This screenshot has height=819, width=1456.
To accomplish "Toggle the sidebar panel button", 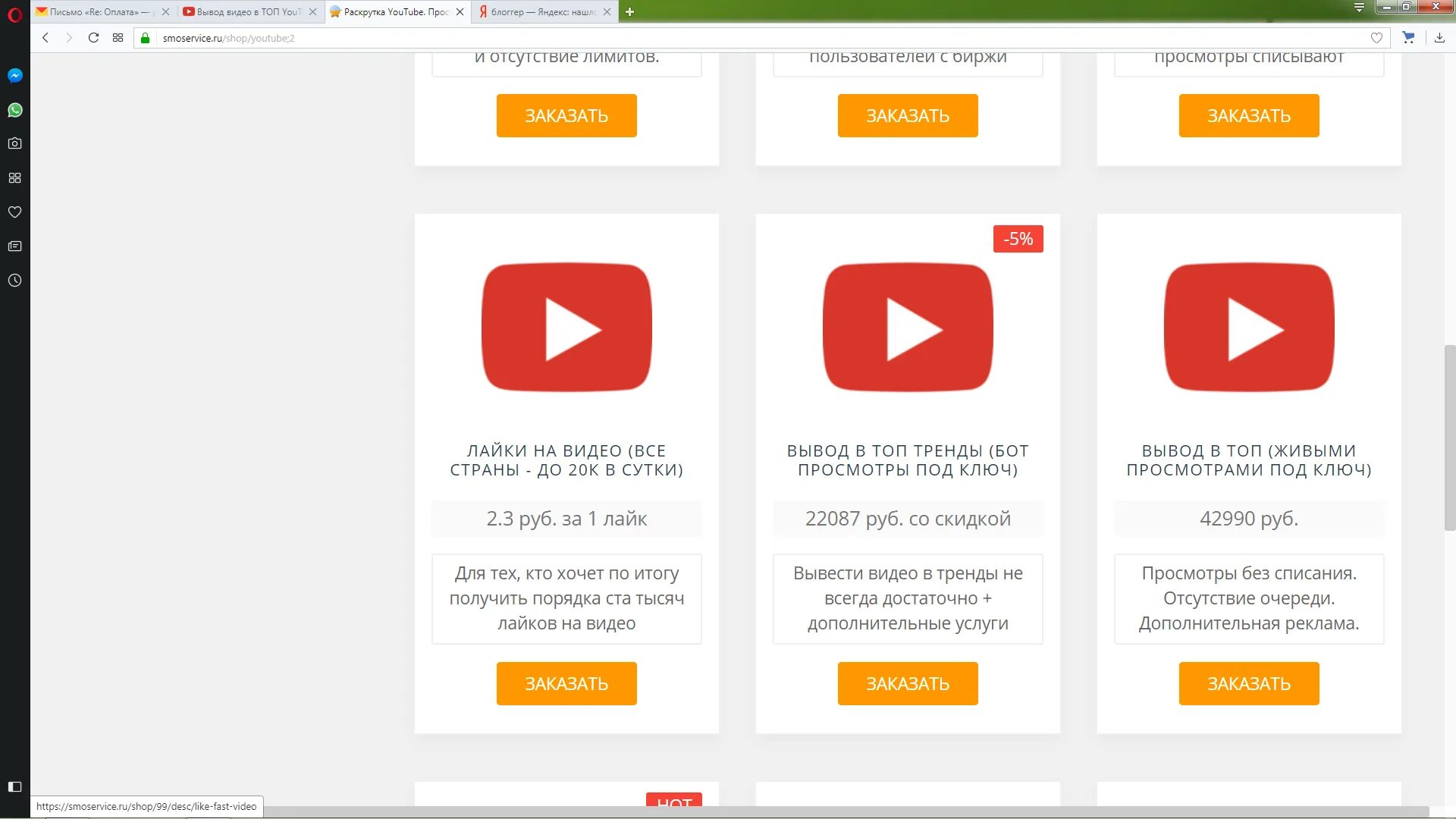I will [14, 786].
